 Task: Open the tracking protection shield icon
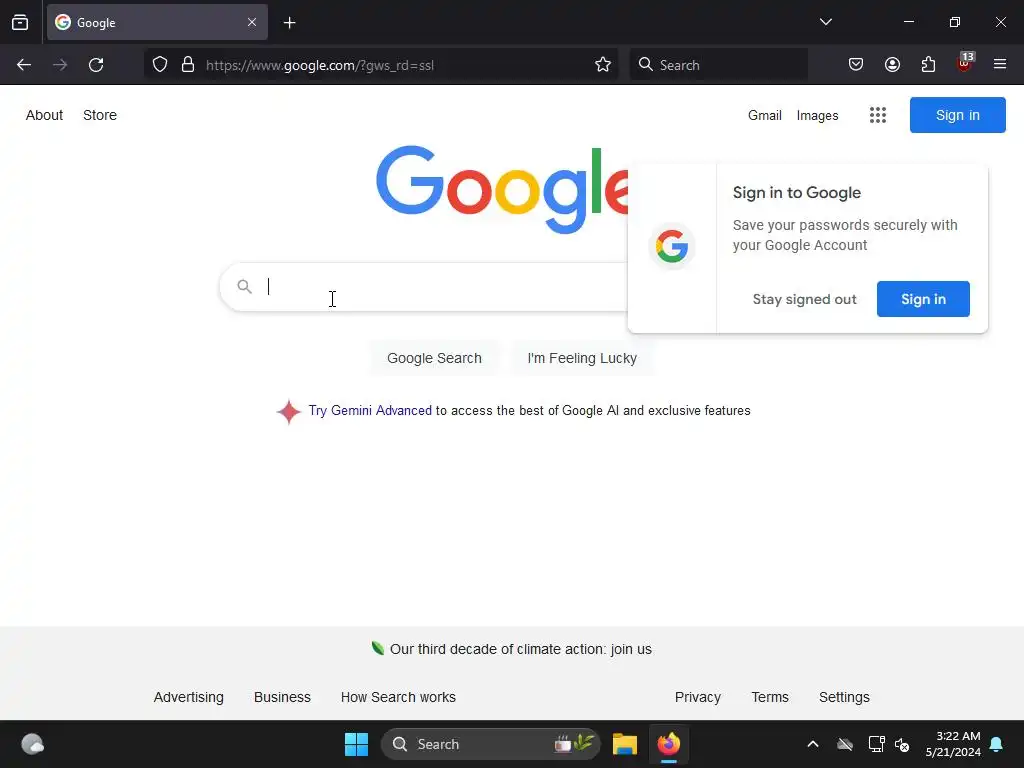pos(160,65)
